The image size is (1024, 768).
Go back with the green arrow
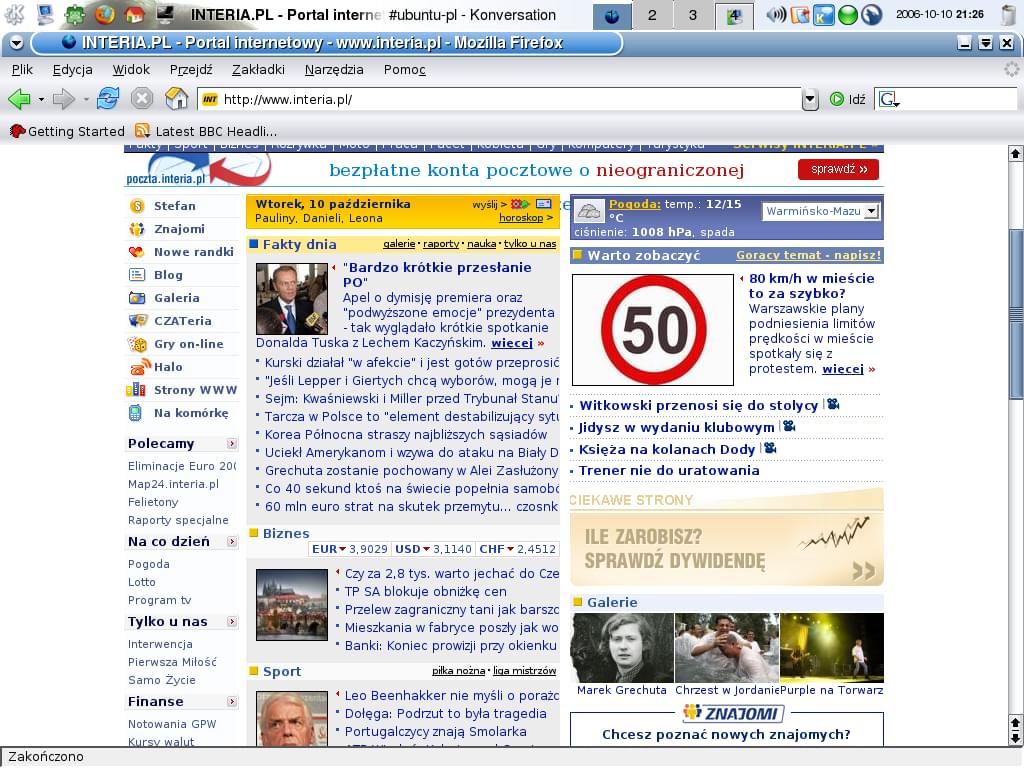point(19,99)
